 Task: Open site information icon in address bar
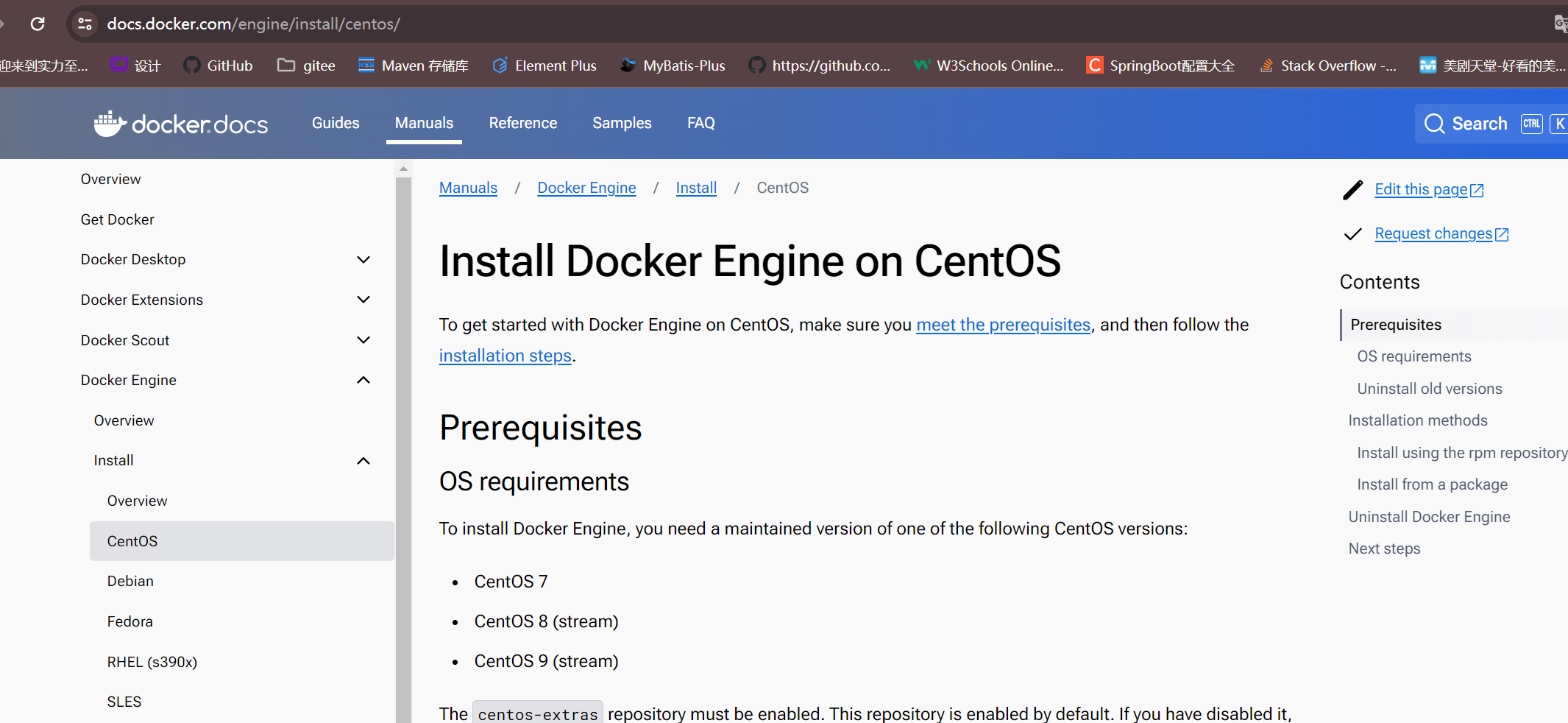point(85,24)
